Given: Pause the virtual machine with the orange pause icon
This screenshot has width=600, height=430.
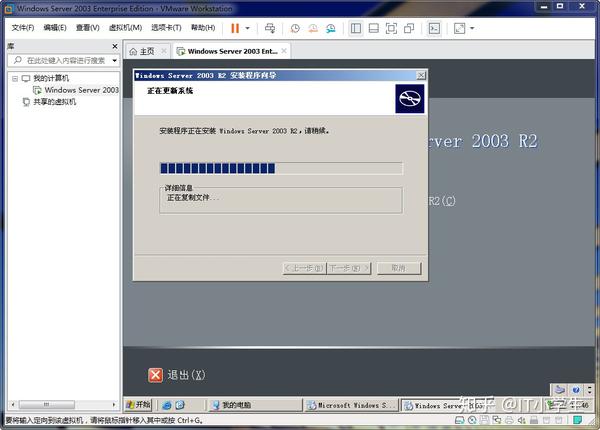Looking at the screenshot, I should point(235,28).
